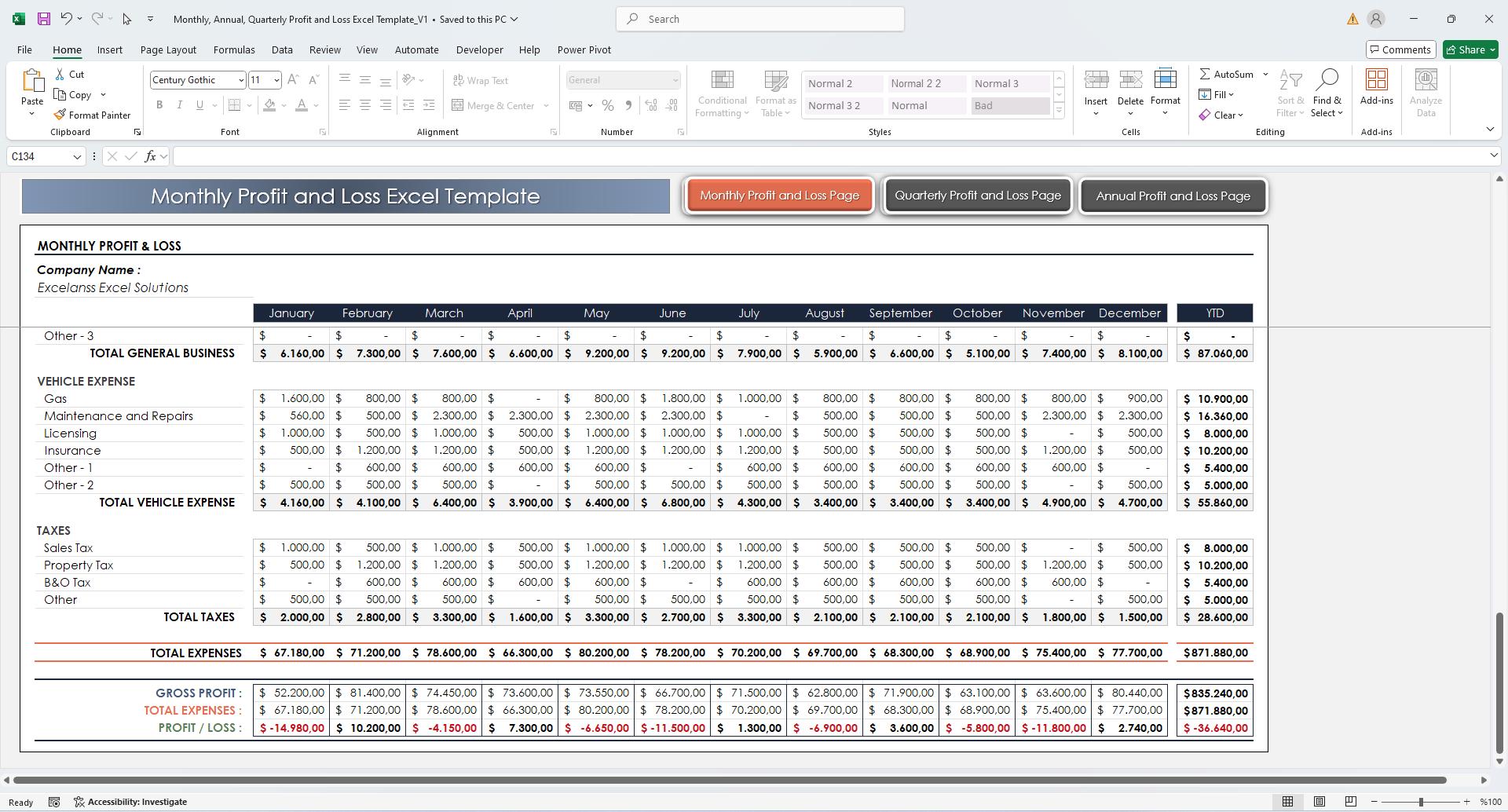The height and width of the screenshot is (812, 1508).
Task: Click the Comma Style icon
Action: [628, 105]
